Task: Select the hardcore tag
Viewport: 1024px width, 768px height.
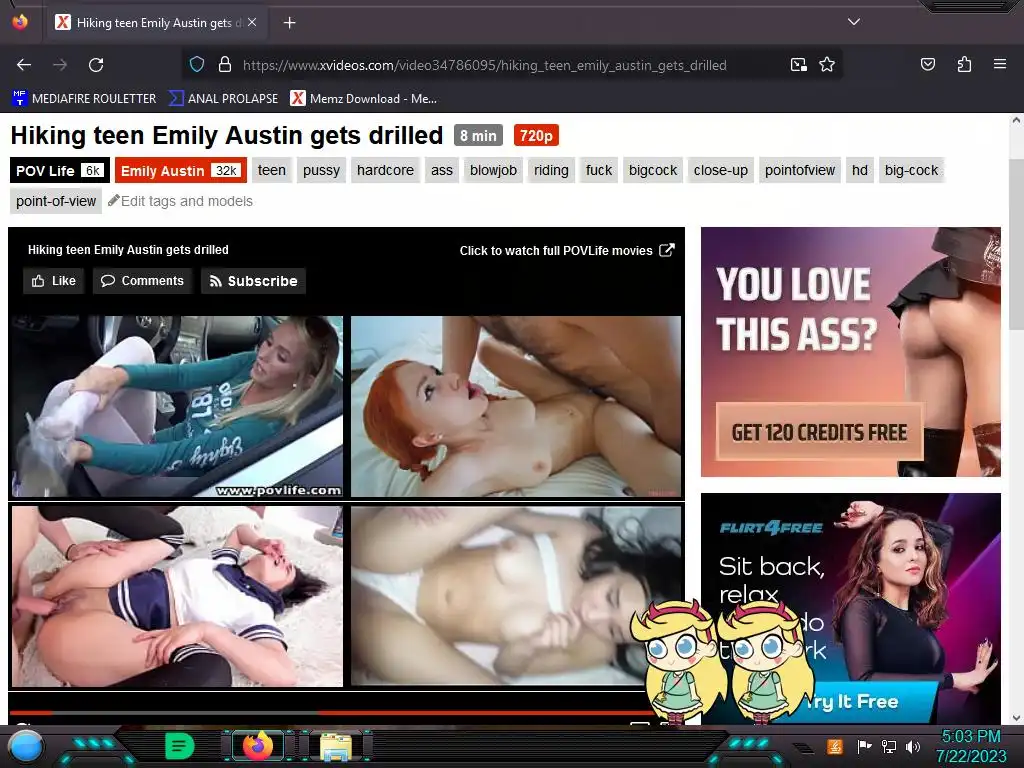Action: (x=385, y=170)
